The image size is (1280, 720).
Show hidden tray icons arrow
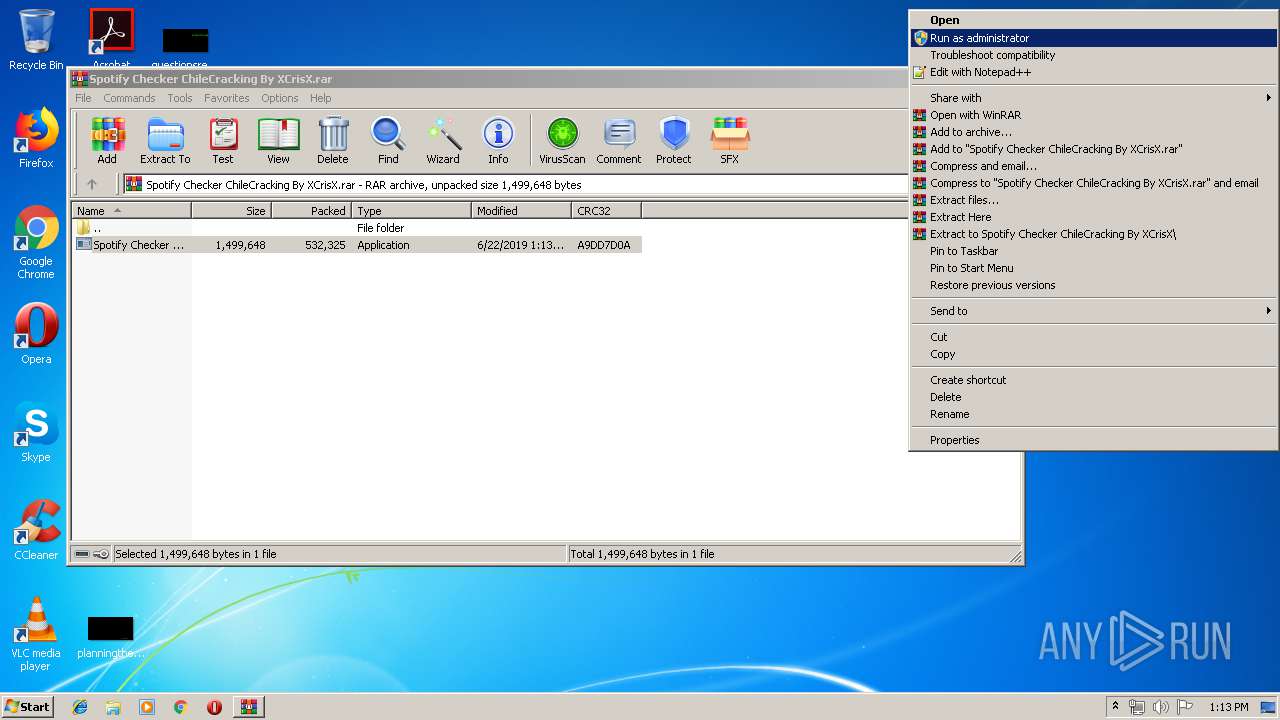[1115, 707]
